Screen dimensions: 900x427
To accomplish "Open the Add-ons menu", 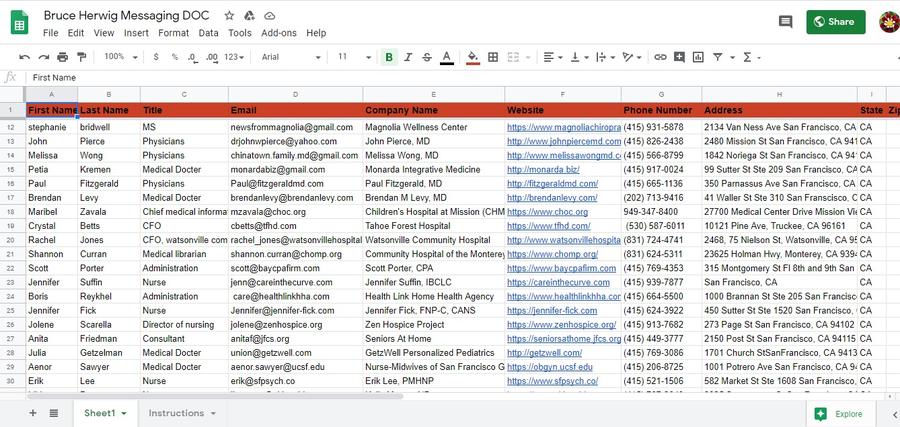I will pos(279,33).
